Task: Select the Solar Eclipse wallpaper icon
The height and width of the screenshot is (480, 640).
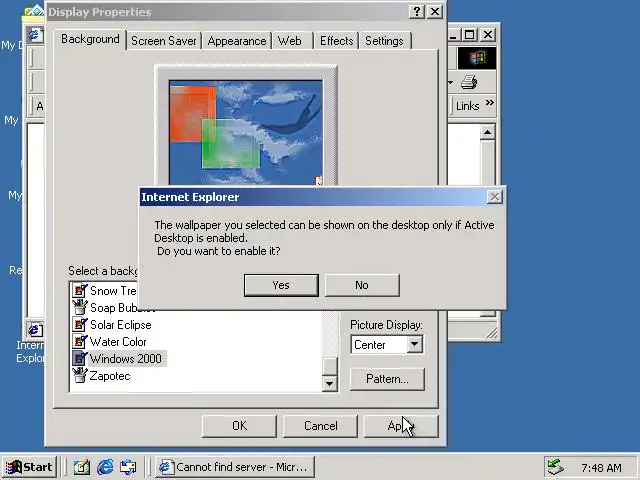Action: 80,324
